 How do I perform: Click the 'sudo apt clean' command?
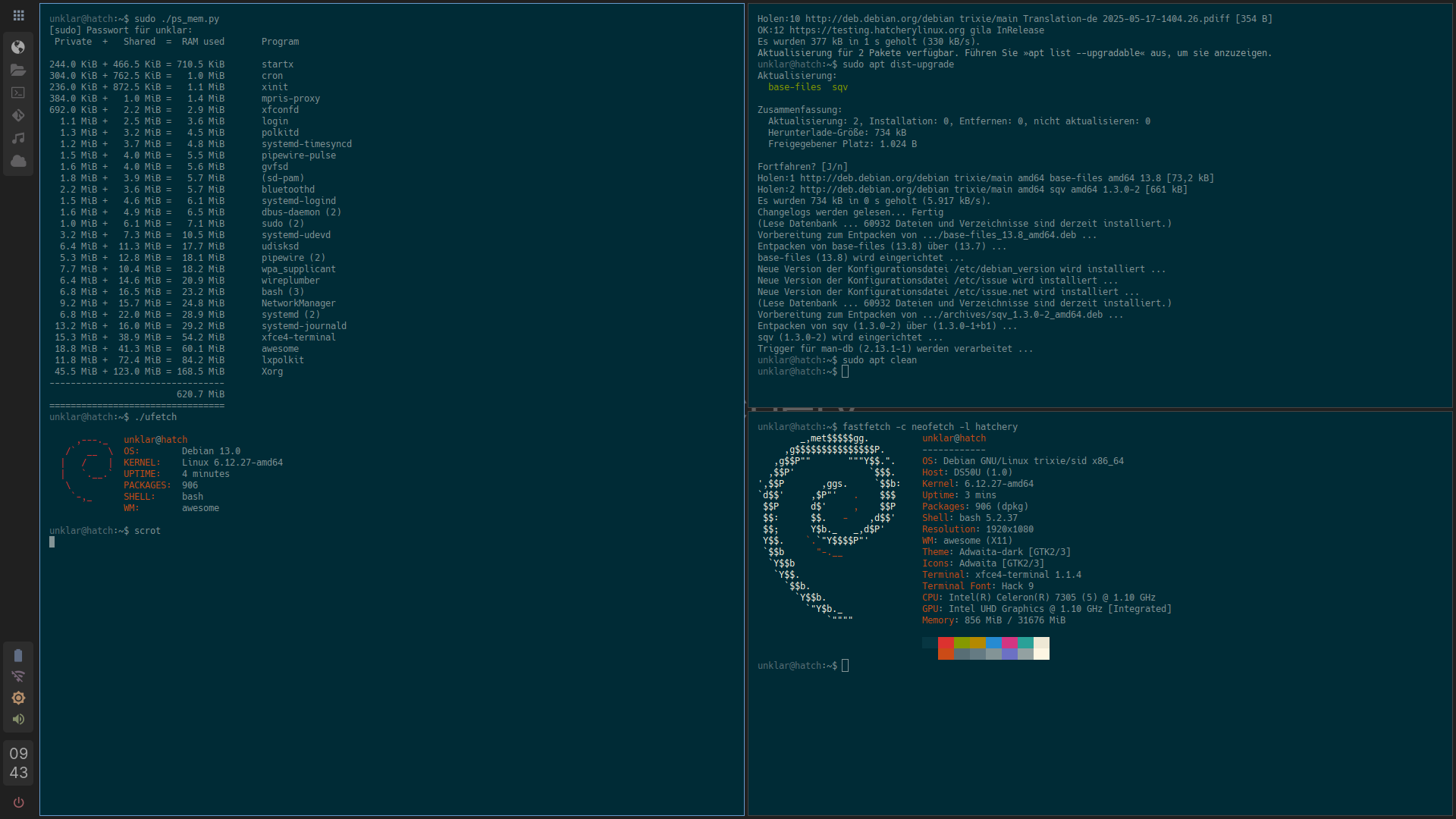(x=880, y=360)
